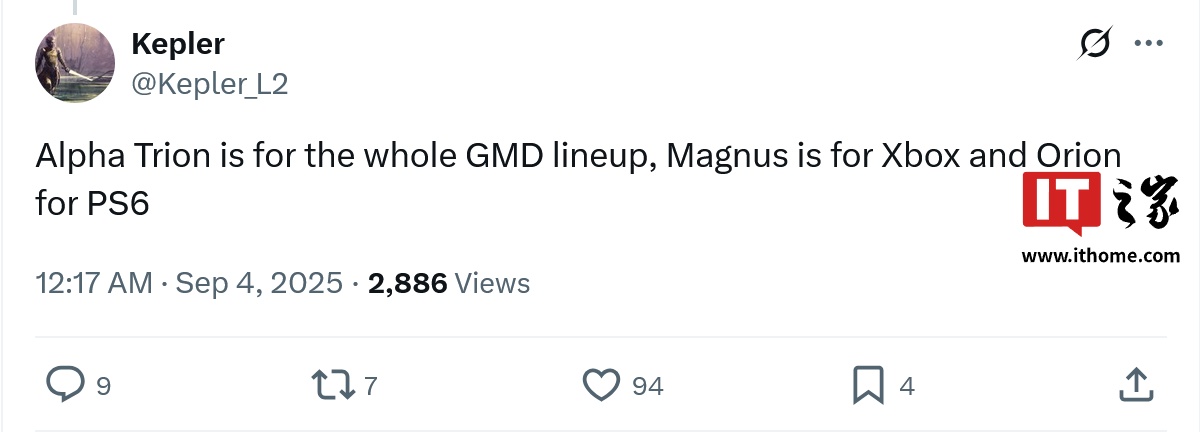Viewport: 1200px width, 432px height.
Task: Like the tweet with the heart icon
Action: pos(600,385)
